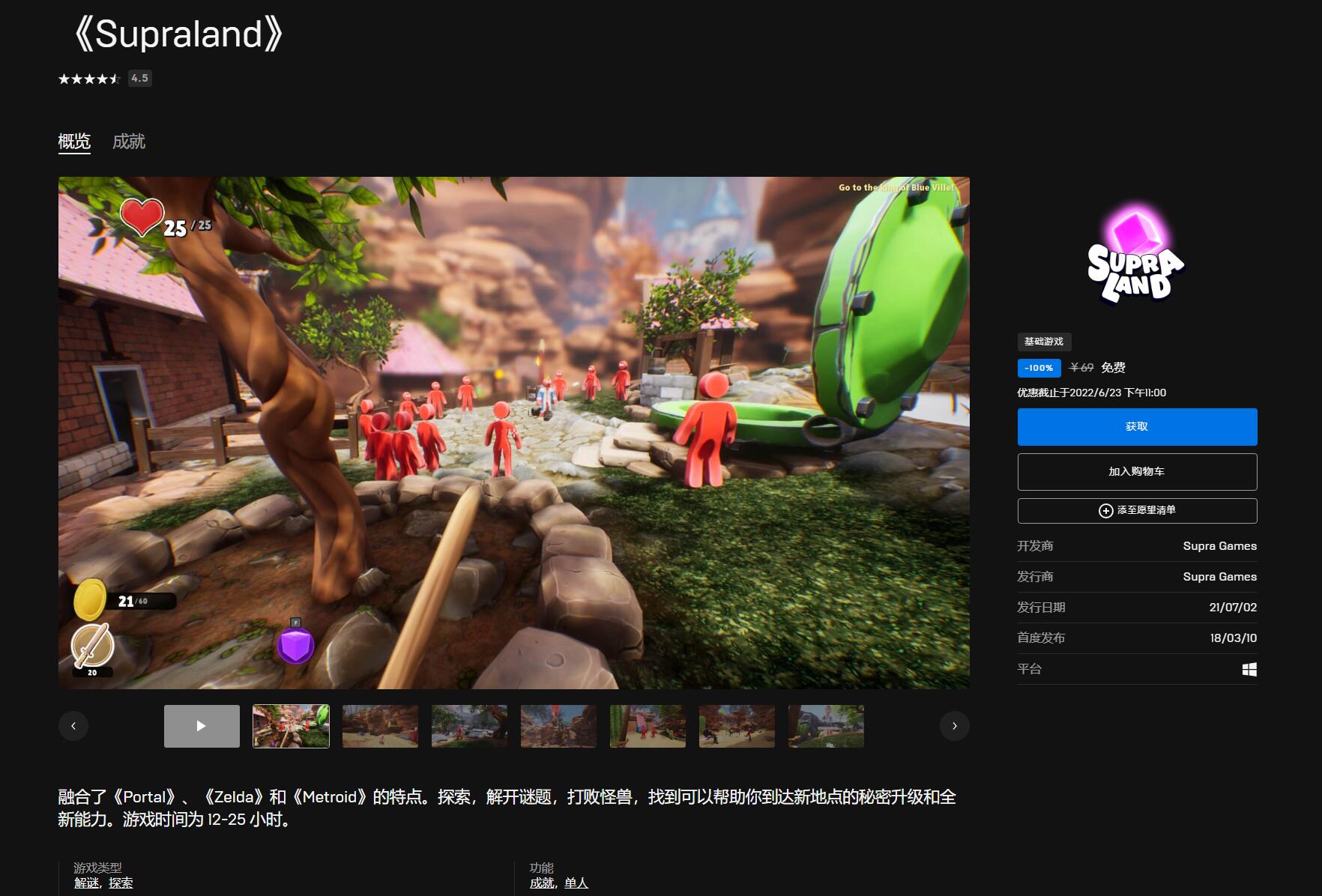Click the star rating icons
Image resolution: width=1322 pixels, height=896 pixels.
click(89, 79)
